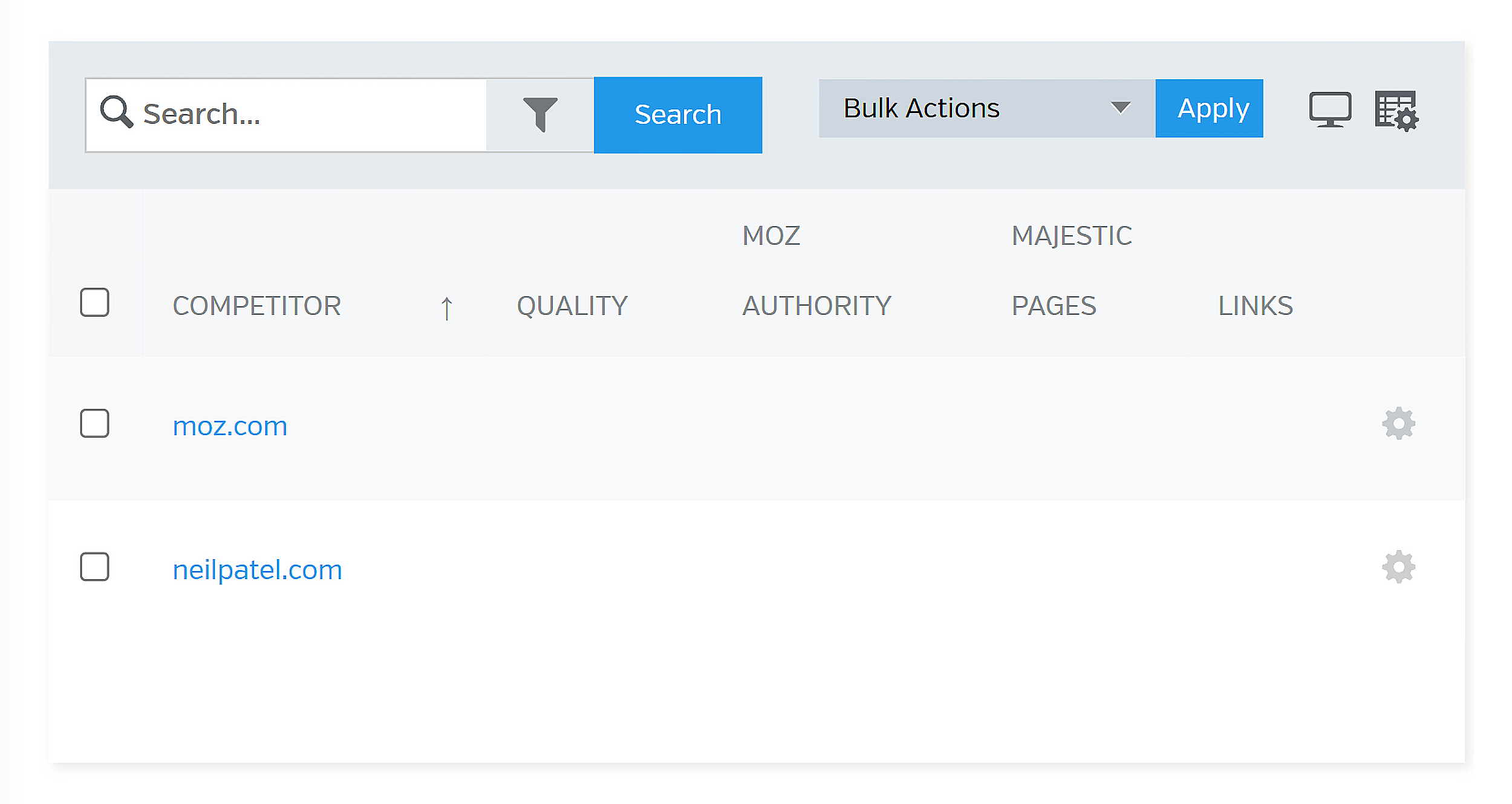Open the neilpatel.com competitor link
Image resolution: width=1512 pixels, height=804 pixels.
pos(257,570)
